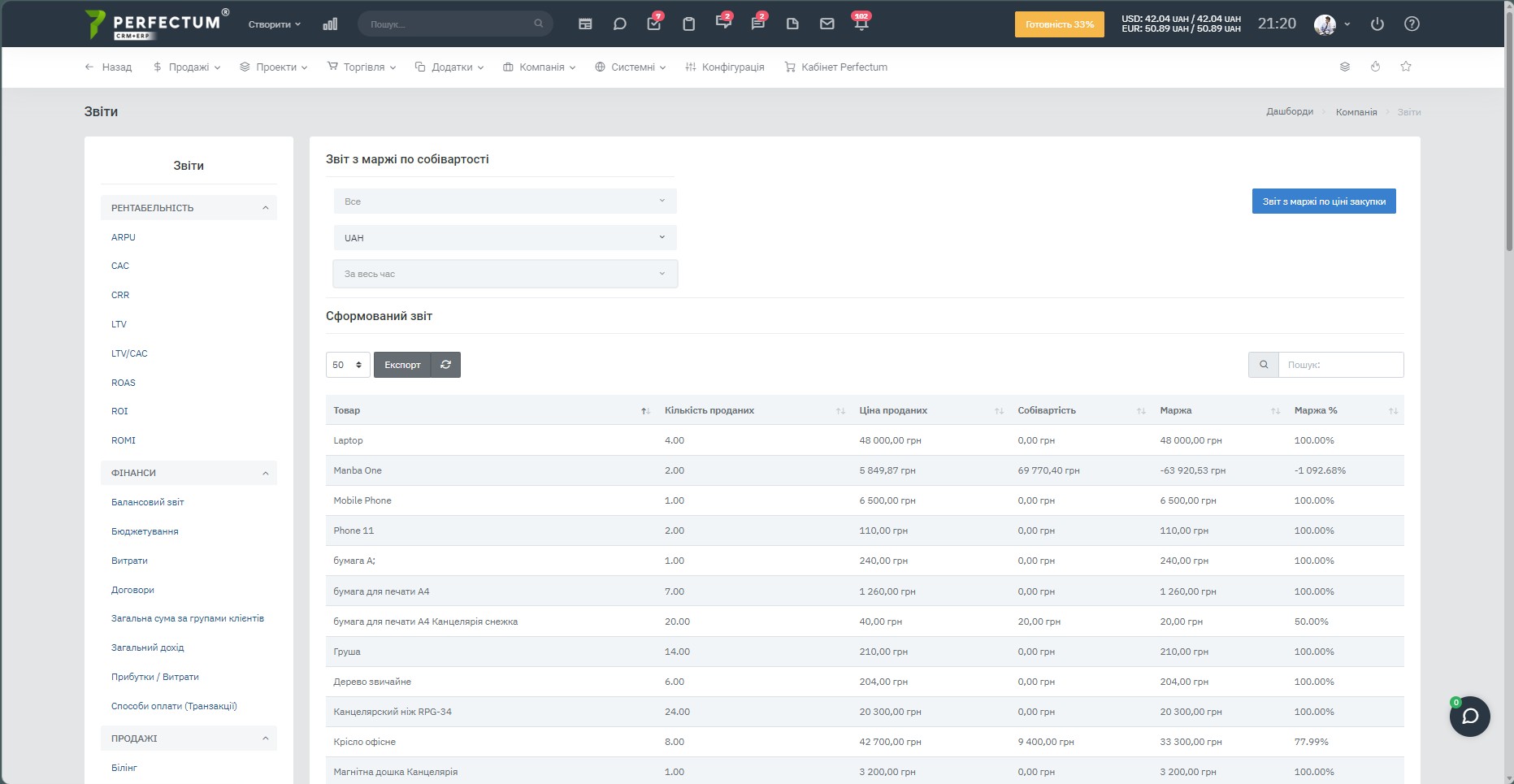Click the notification bell icon with 102 badge
The width and height of the screenshot is (1514, 784).
[x=861, y=24]
